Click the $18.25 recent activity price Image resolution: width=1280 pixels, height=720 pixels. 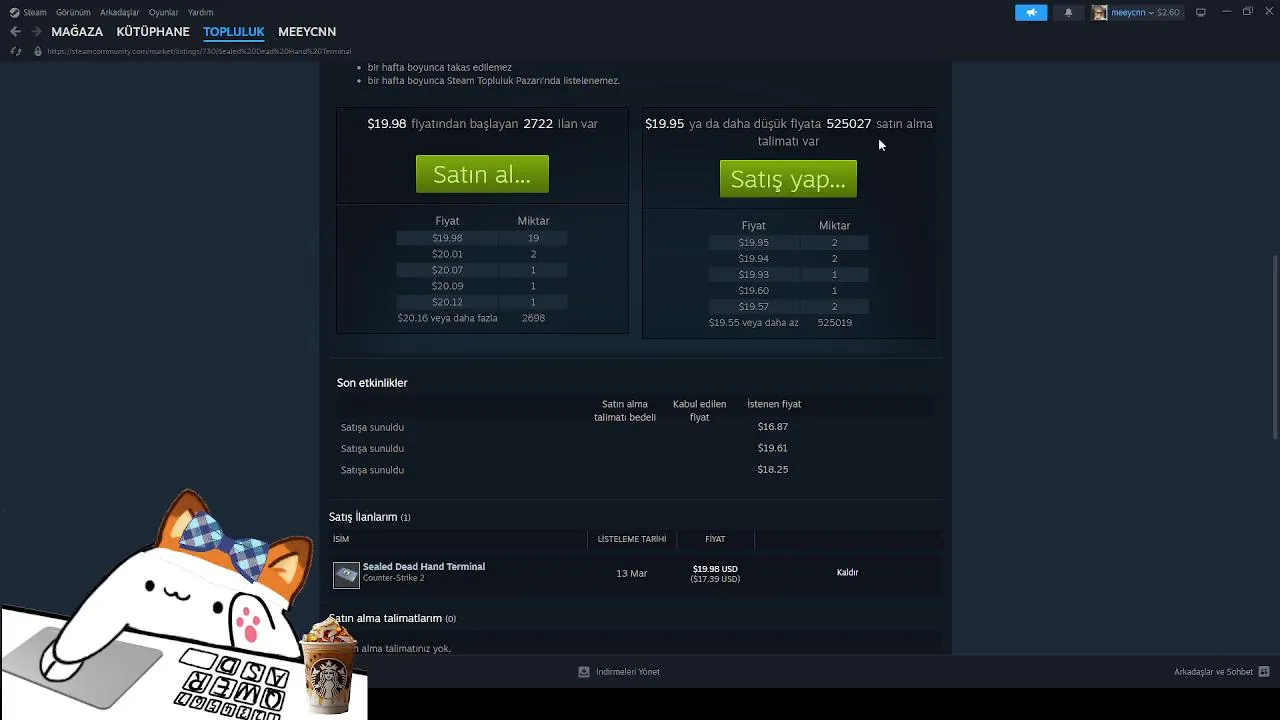[773, 470]
